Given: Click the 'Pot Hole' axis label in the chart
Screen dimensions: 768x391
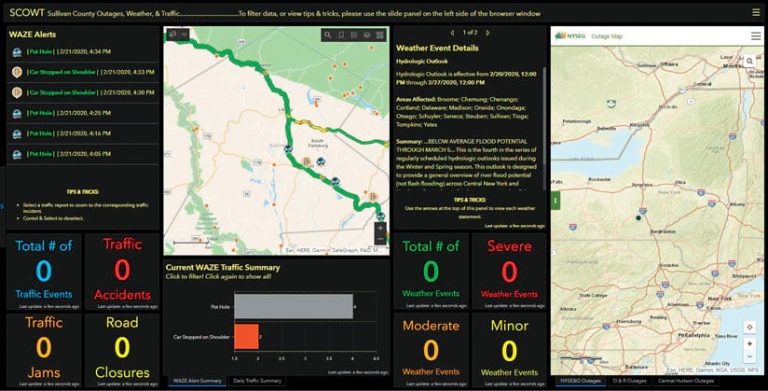Looking at the screenshot, I should click(x=220, y=307).
